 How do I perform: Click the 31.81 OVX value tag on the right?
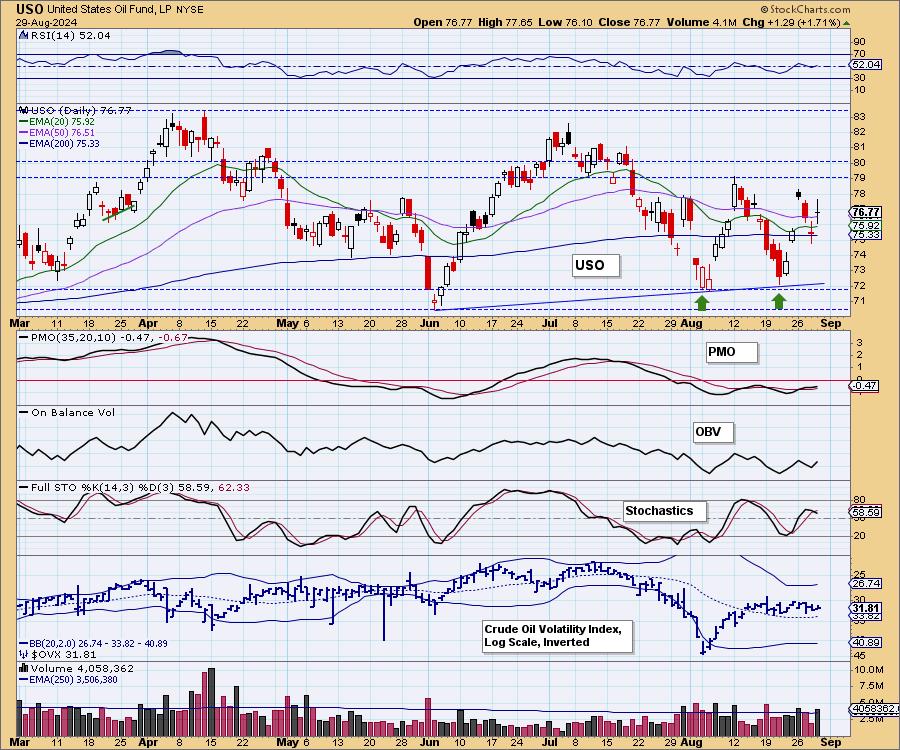(x=865, y=608)
